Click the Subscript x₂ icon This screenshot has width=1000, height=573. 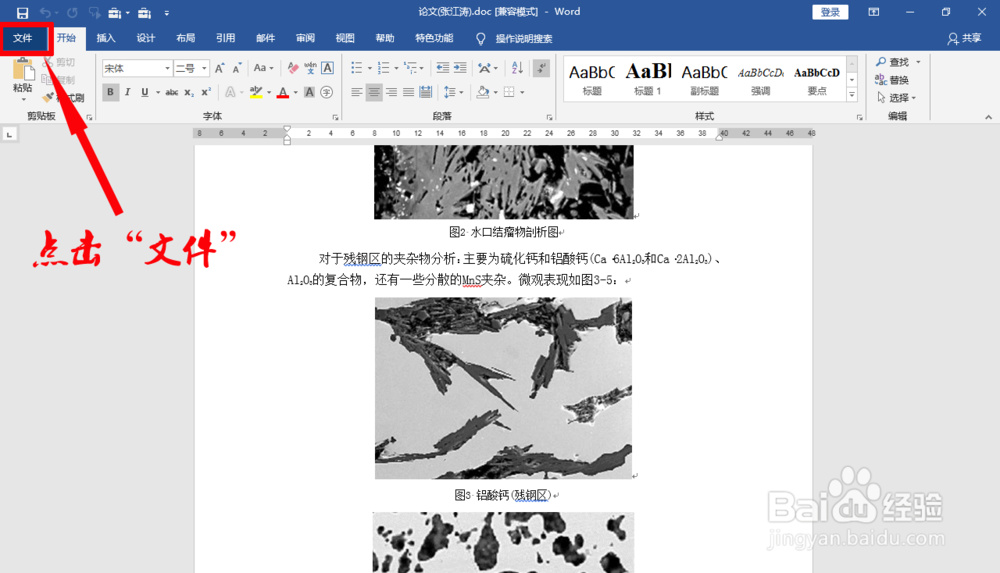(x=189, y=93)
